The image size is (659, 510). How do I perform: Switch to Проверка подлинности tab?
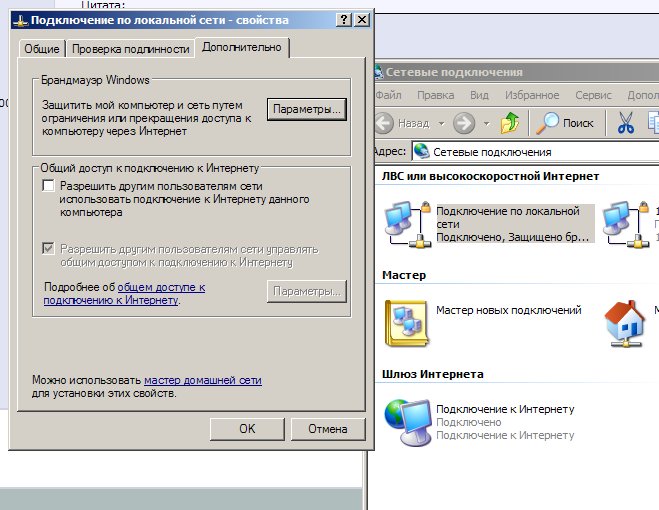click(x=131, y=49)
